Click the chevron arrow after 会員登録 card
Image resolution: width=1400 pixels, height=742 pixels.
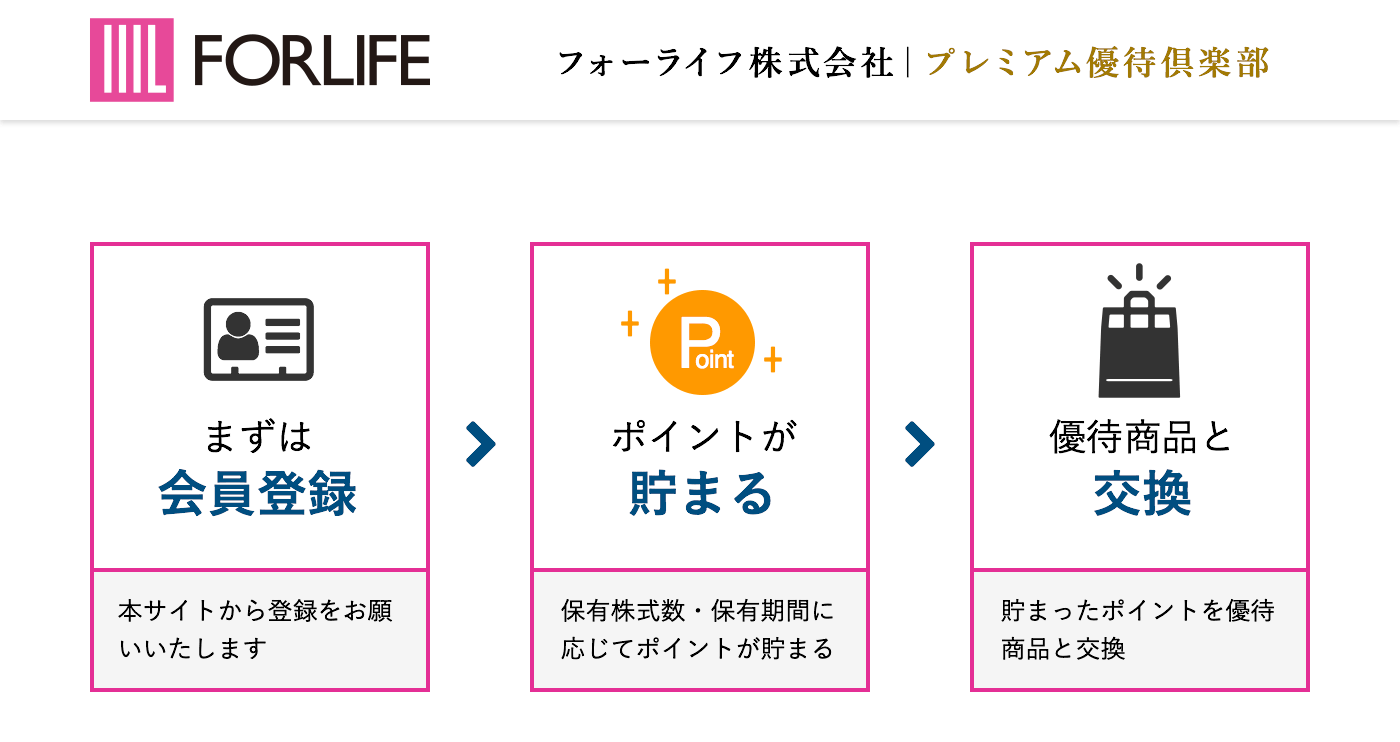(480, 445)
